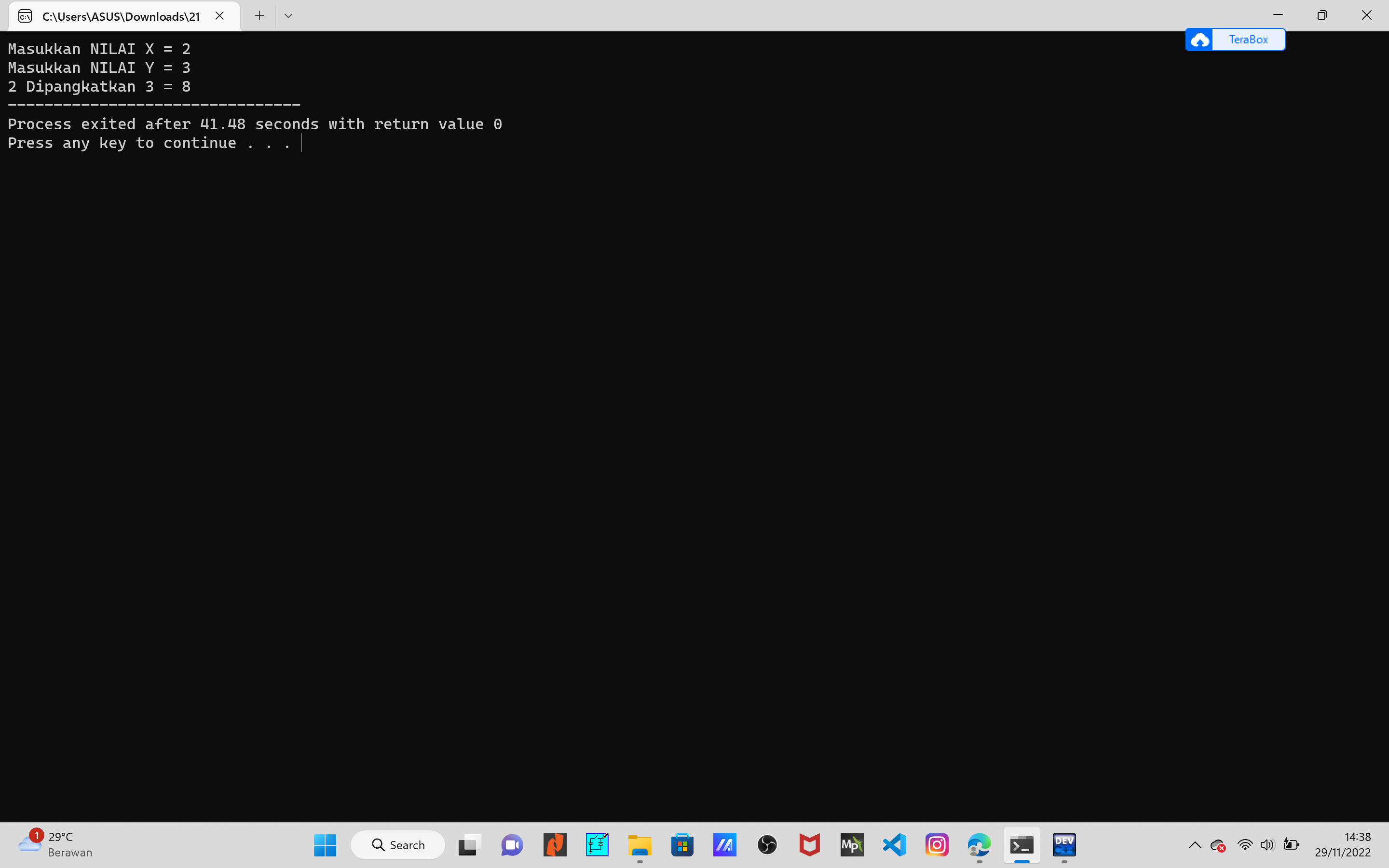Open File Explorer from the taskbar
Viewport: 1389px width, 868px height.
click(x=640, y=844)
